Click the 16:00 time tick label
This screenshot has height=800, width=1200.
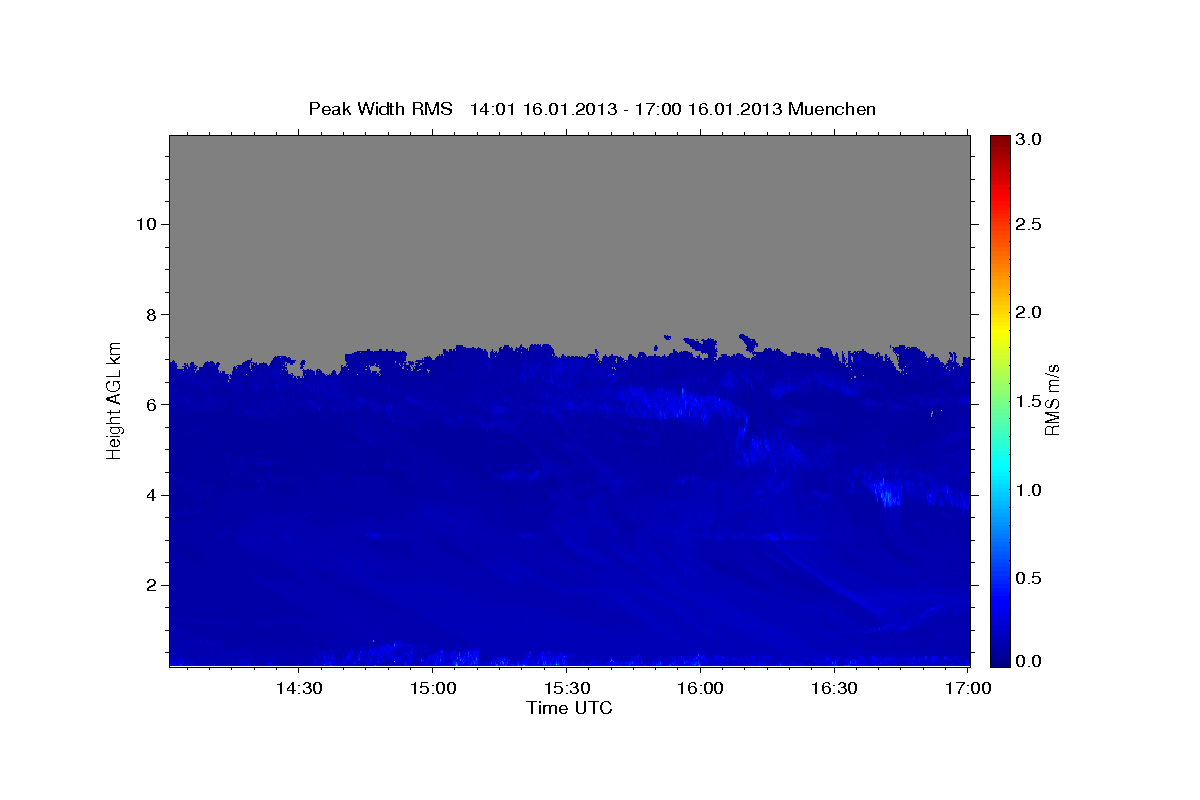coord(700,689)
